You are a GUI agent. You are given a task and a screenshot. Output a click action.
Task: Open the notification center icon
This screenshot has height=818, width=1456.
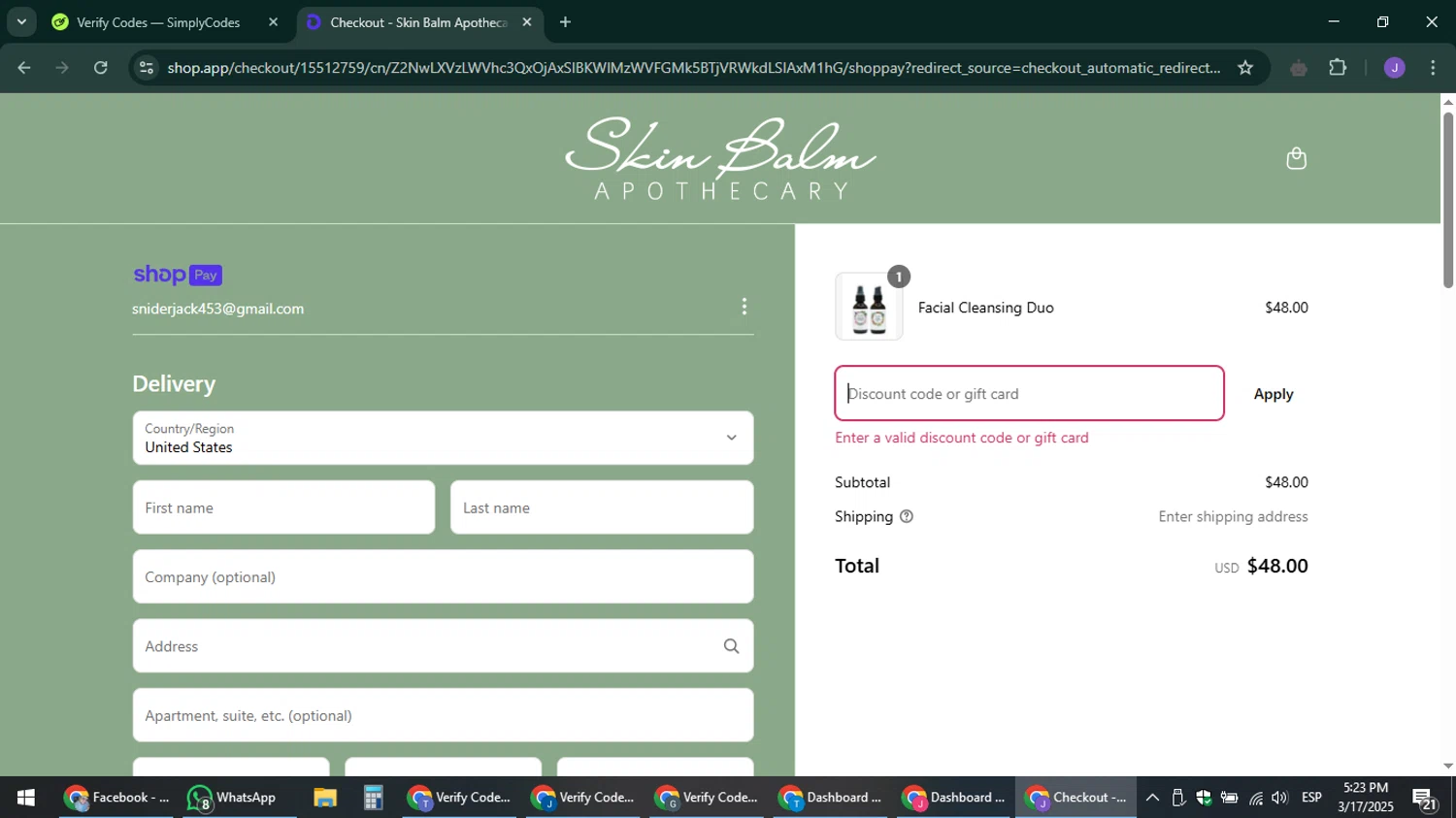click(x=1425, y=800)
